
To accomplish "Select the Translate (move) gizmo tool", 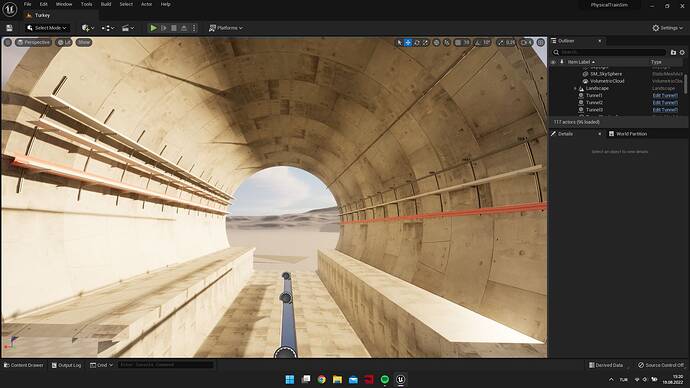I will click(408, 43).
